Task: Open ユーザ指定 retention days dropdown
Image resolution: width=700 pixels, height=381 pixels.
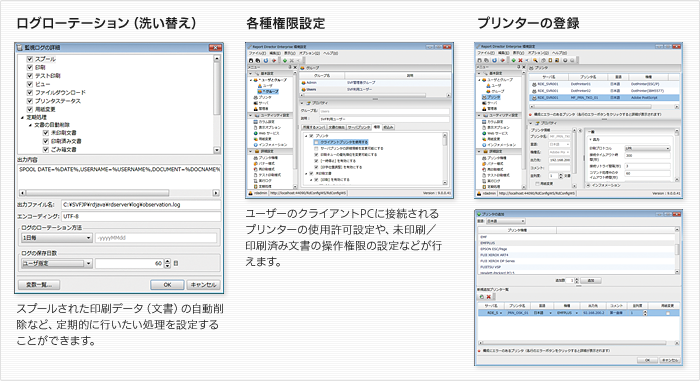Action: coord(57,264)
